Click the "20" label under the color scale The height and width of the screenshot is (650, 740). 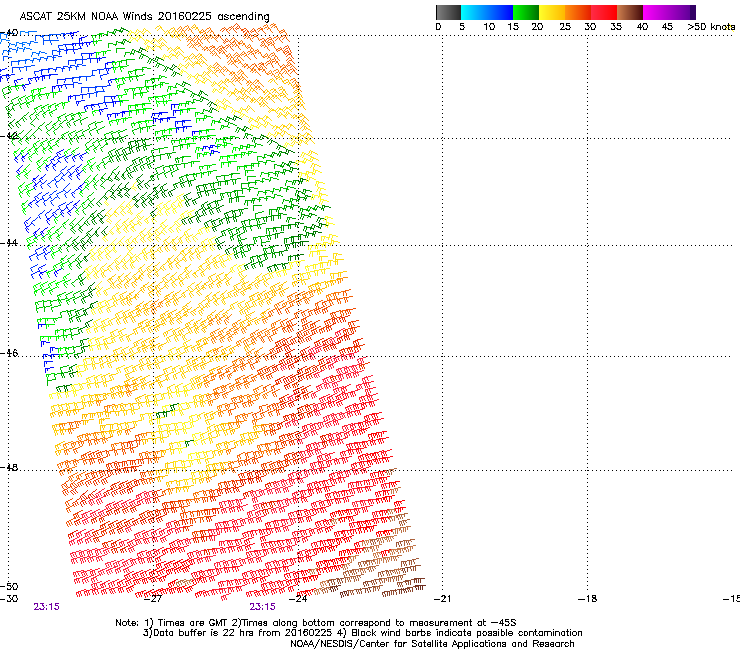click(537, 26)
